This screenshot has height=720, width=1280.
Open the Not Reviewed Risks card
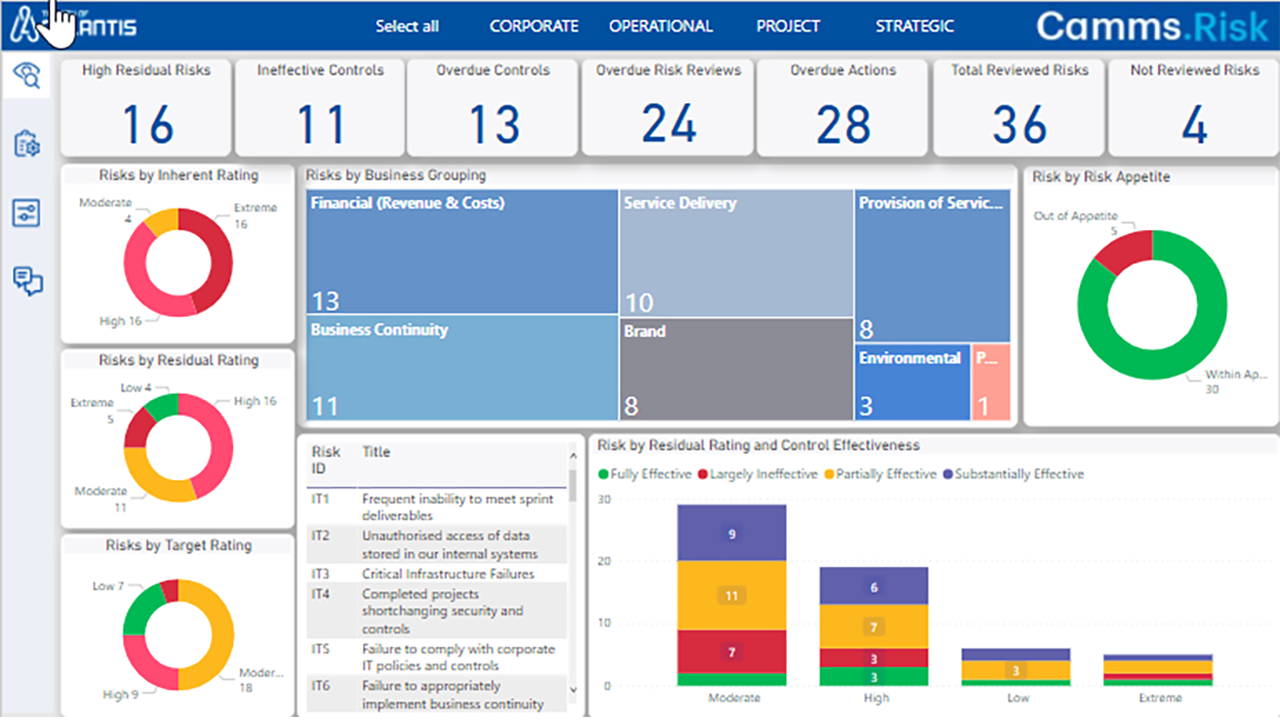click(1194, 106)
